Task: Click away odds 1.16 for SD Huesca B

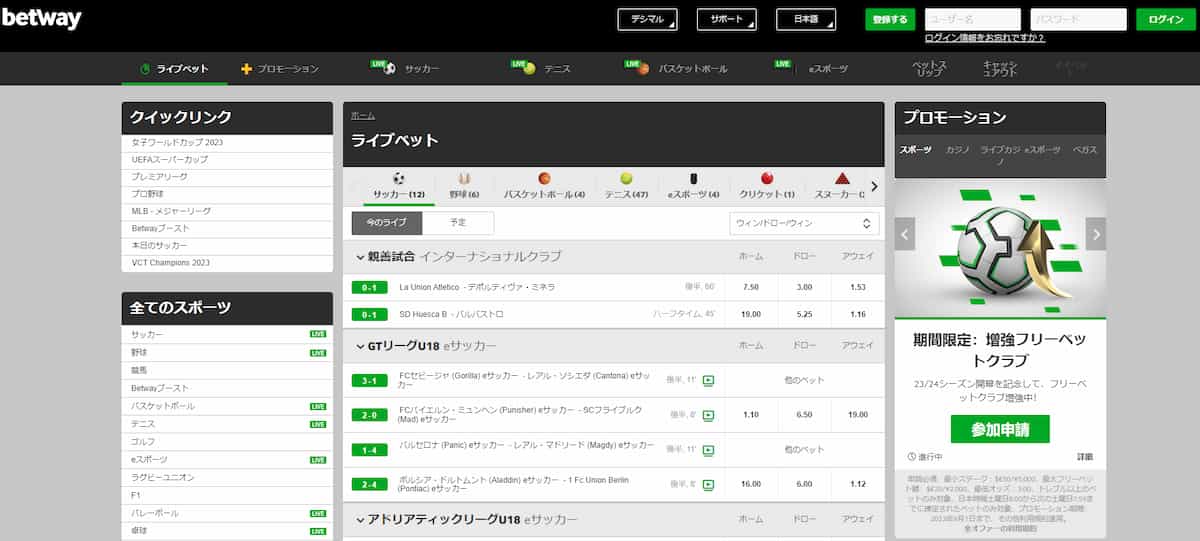Action: click(857, 314)
